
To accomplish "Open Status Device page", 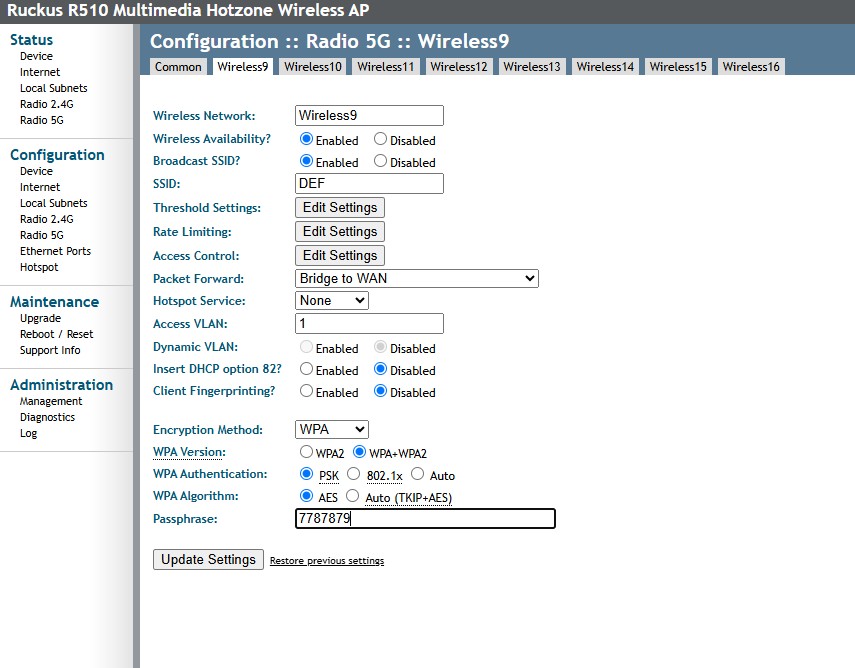I will pos(37,56).
